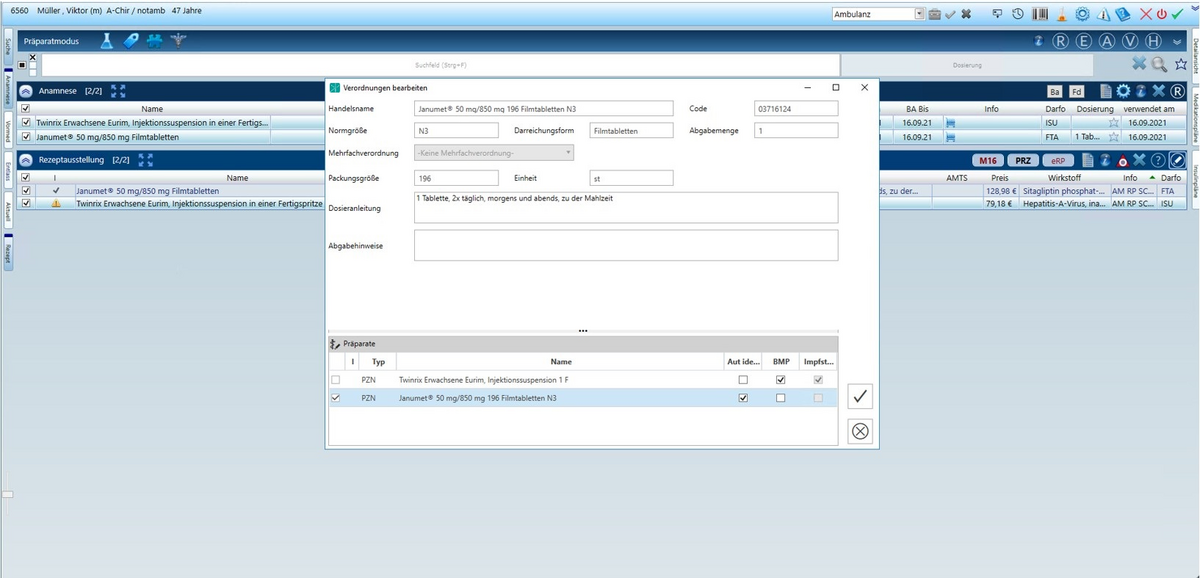Open the Mehrfachverordnung dropdown
The height and width of the screenshot is (578, 1200).
click(x=494, y=153)
